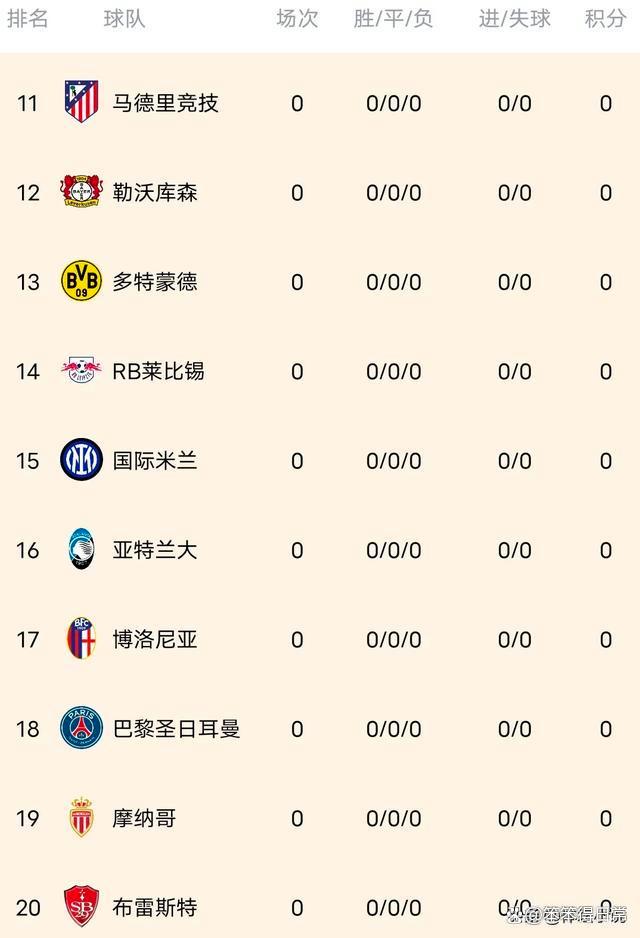Click the Atlético Madrid club crest
The height and width of the screenshot is (938, 640).
[81, 102]
